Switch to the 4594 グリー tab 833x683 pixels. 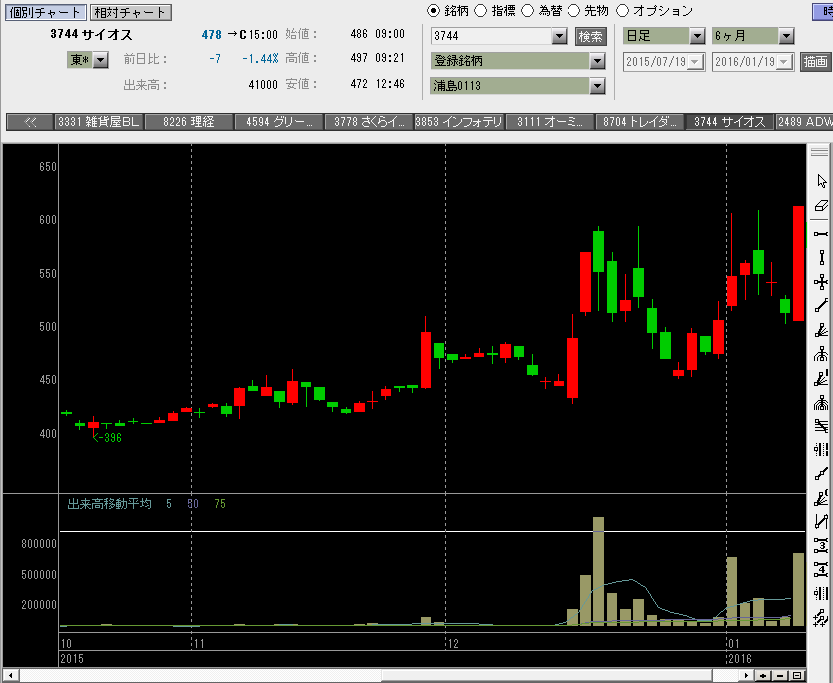pyautogui.click(x=279, y=122)
